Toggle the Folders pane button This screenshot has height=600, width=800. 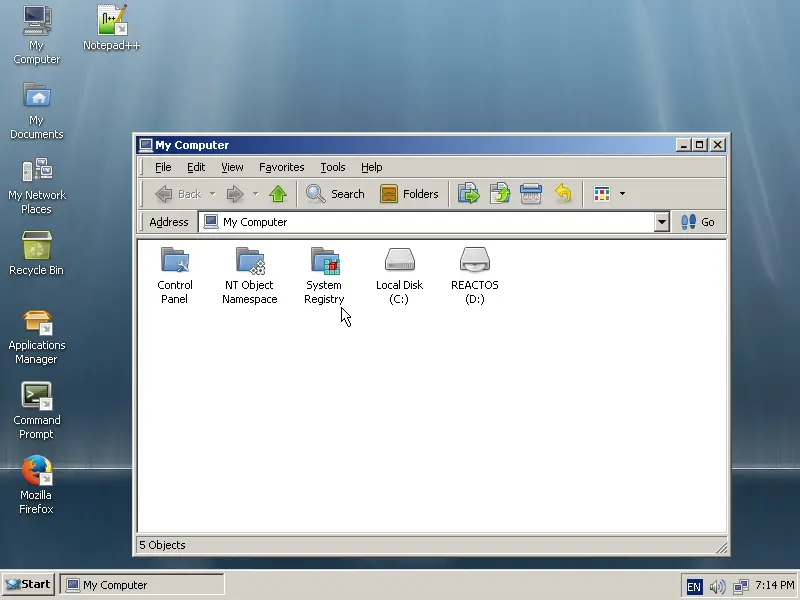[410, 194]
